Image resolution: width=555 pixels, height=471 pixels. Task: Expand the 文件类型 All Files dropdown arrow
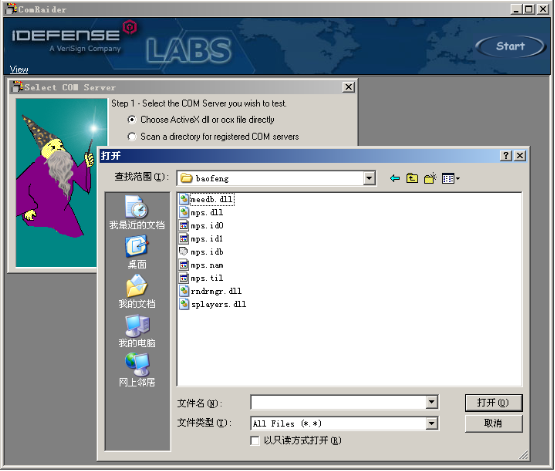point(431,424)
